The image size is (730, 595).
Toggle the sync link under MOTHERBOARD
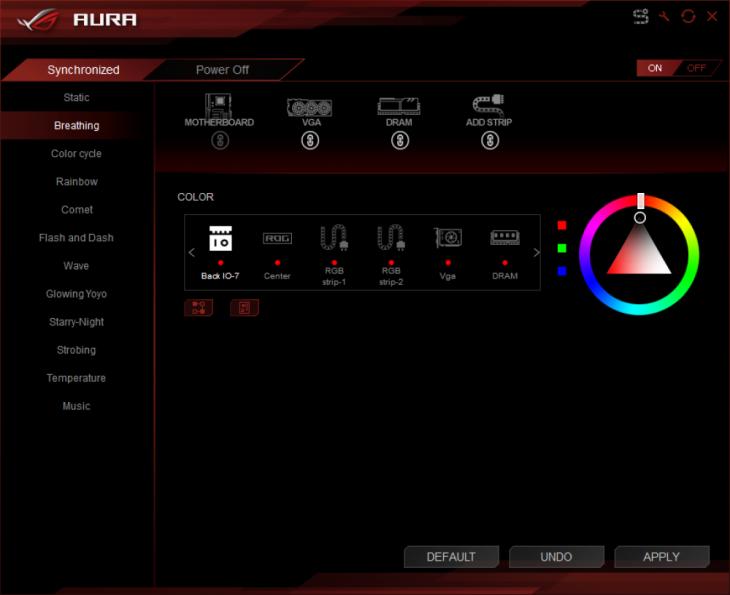pos(220,141)
